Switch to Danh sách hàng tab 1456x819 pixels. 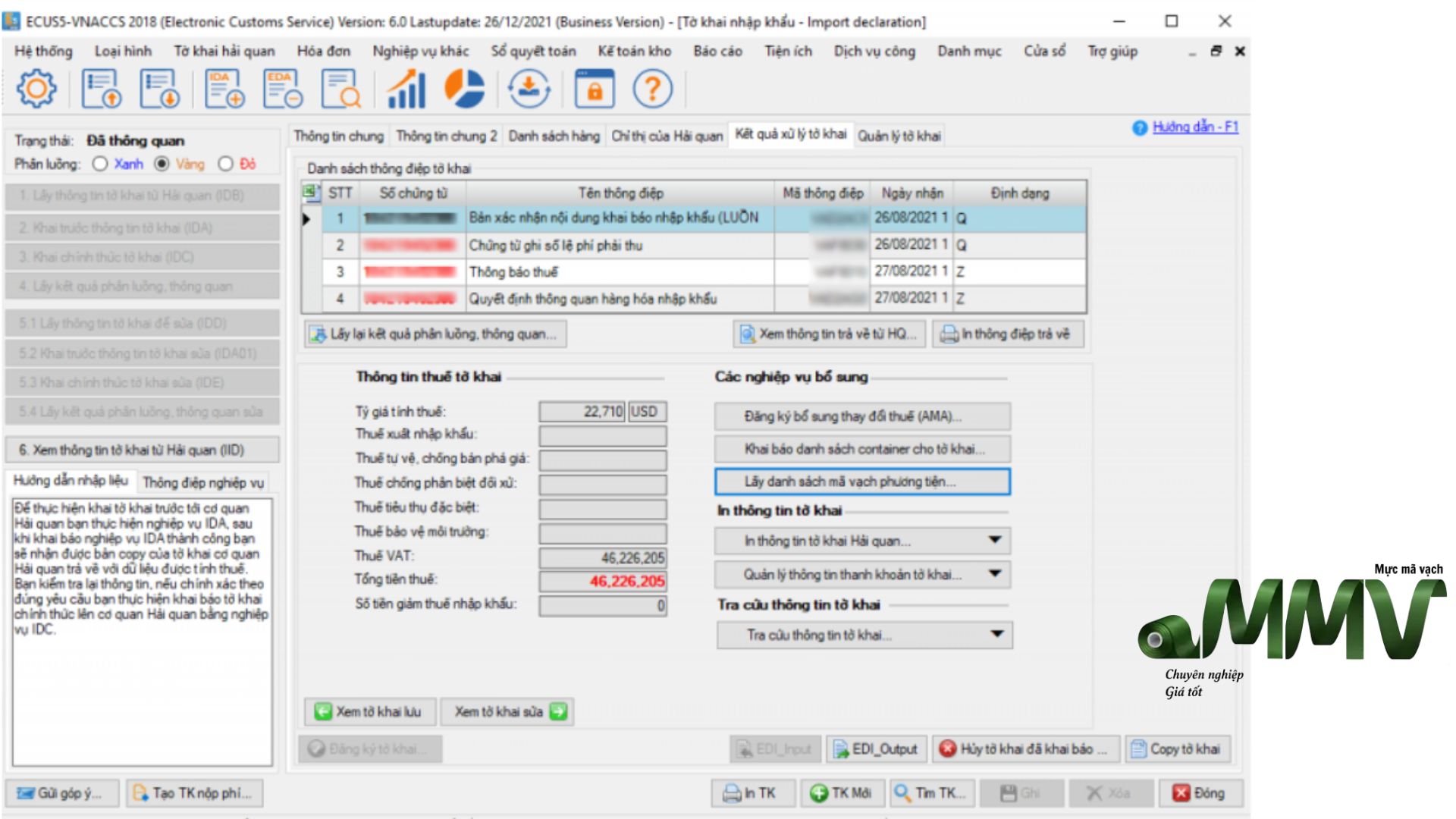pos(554,136)
